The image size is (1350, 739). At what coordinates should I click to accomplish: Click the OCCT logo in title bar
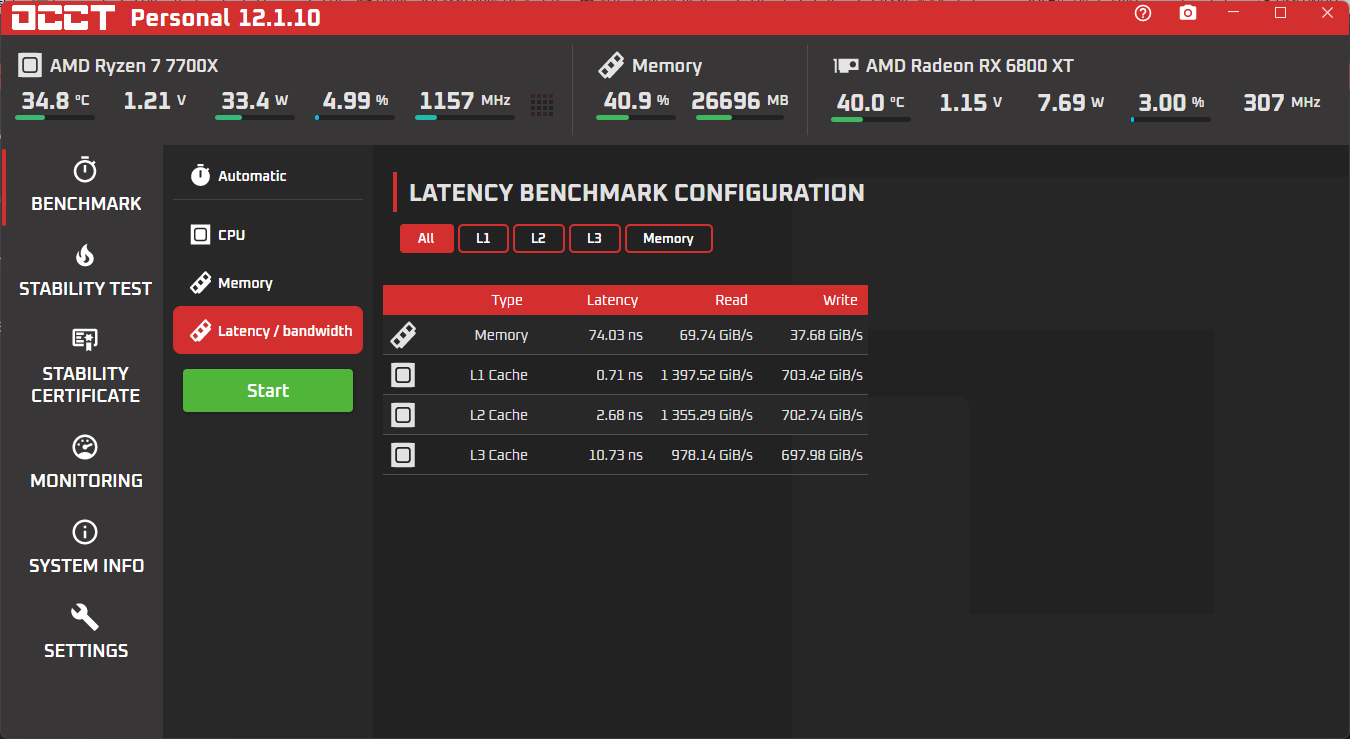tap(63, 17)
